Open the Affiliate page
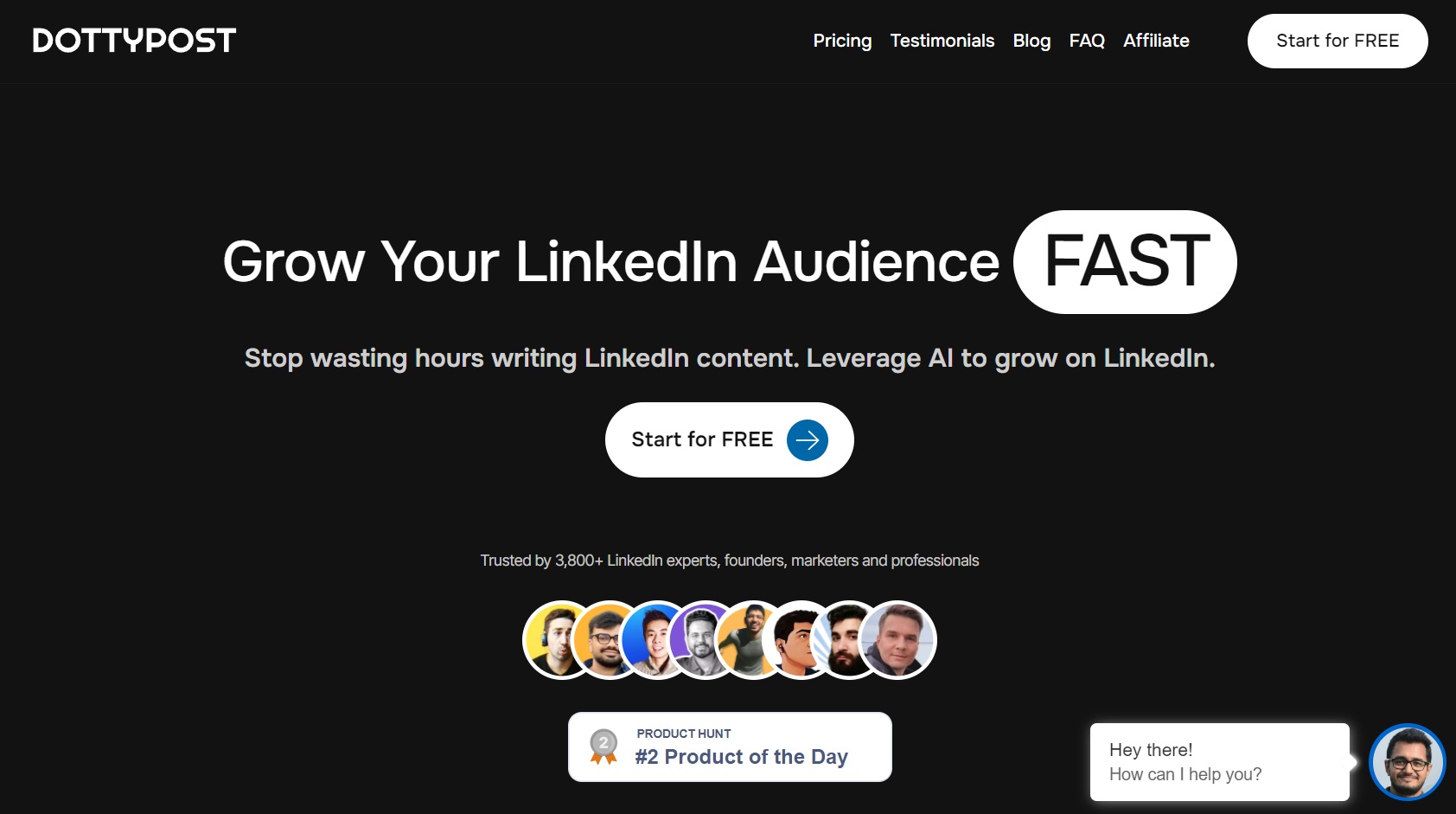Viewport: 1456px width, 814px height. (x=1156, y=41)
